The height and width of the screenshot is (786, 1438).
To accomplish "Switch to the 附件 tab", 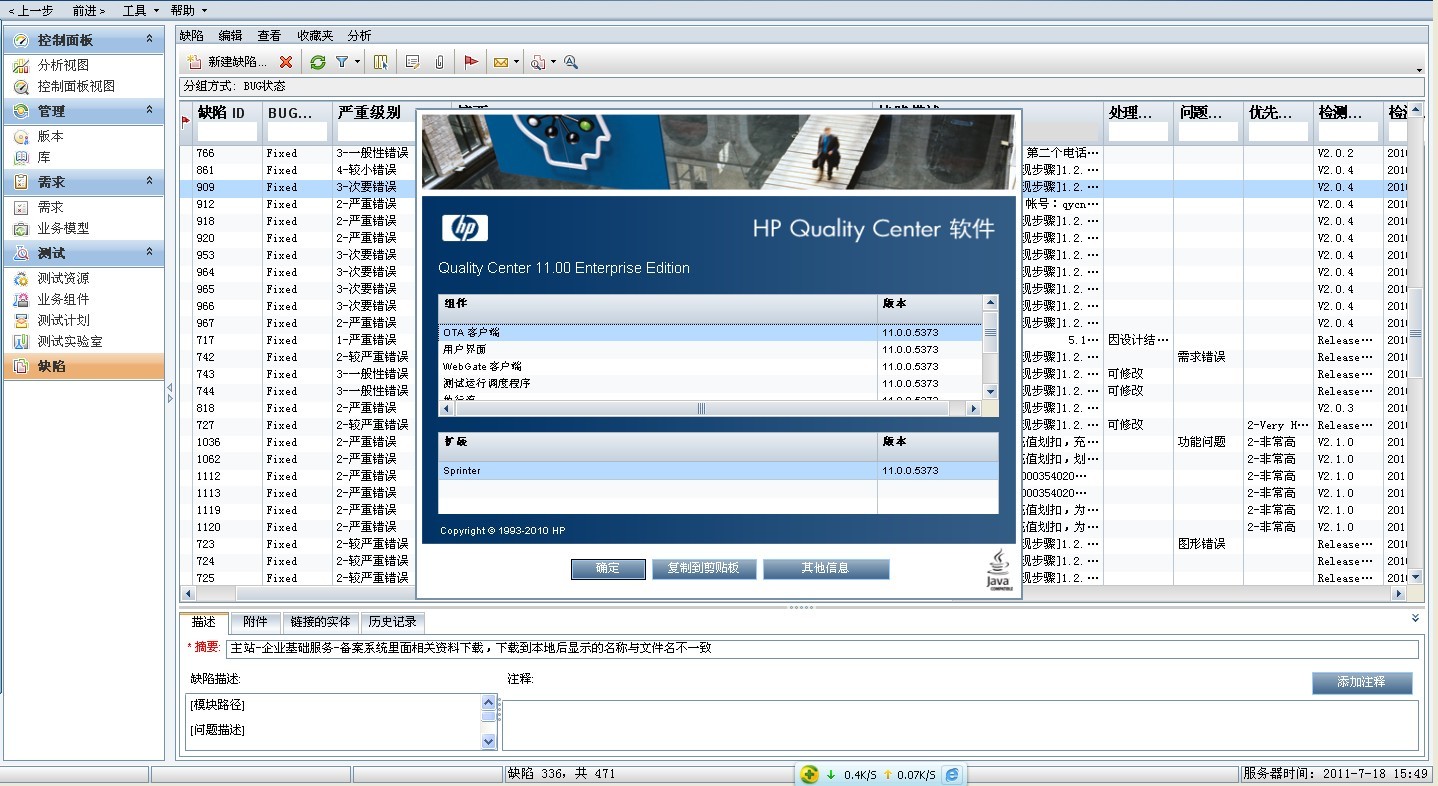I will click(x=255, y=622).
